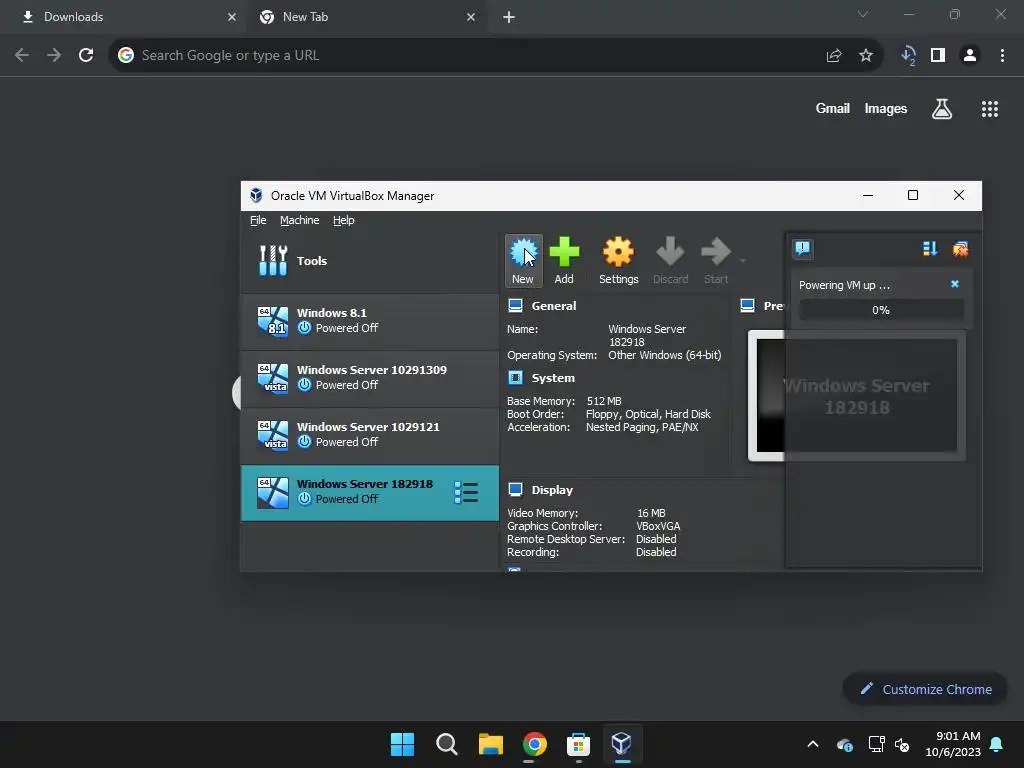Toggle the Chrome side panel
Viewport: 1024px width, 768px height.
938,56
